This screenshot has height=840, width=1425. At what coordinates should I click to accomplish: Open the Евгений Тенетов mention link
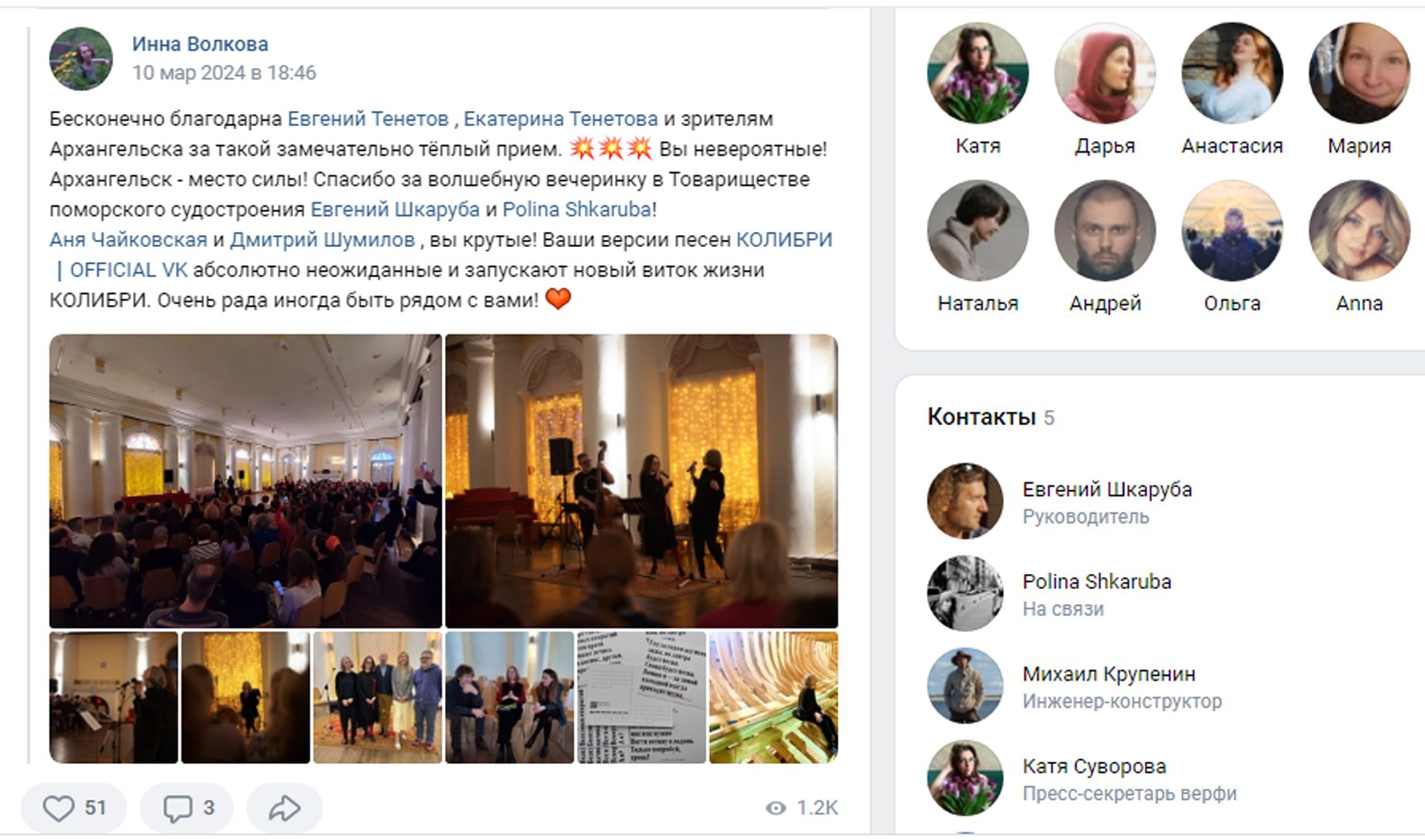pos(368,119)
